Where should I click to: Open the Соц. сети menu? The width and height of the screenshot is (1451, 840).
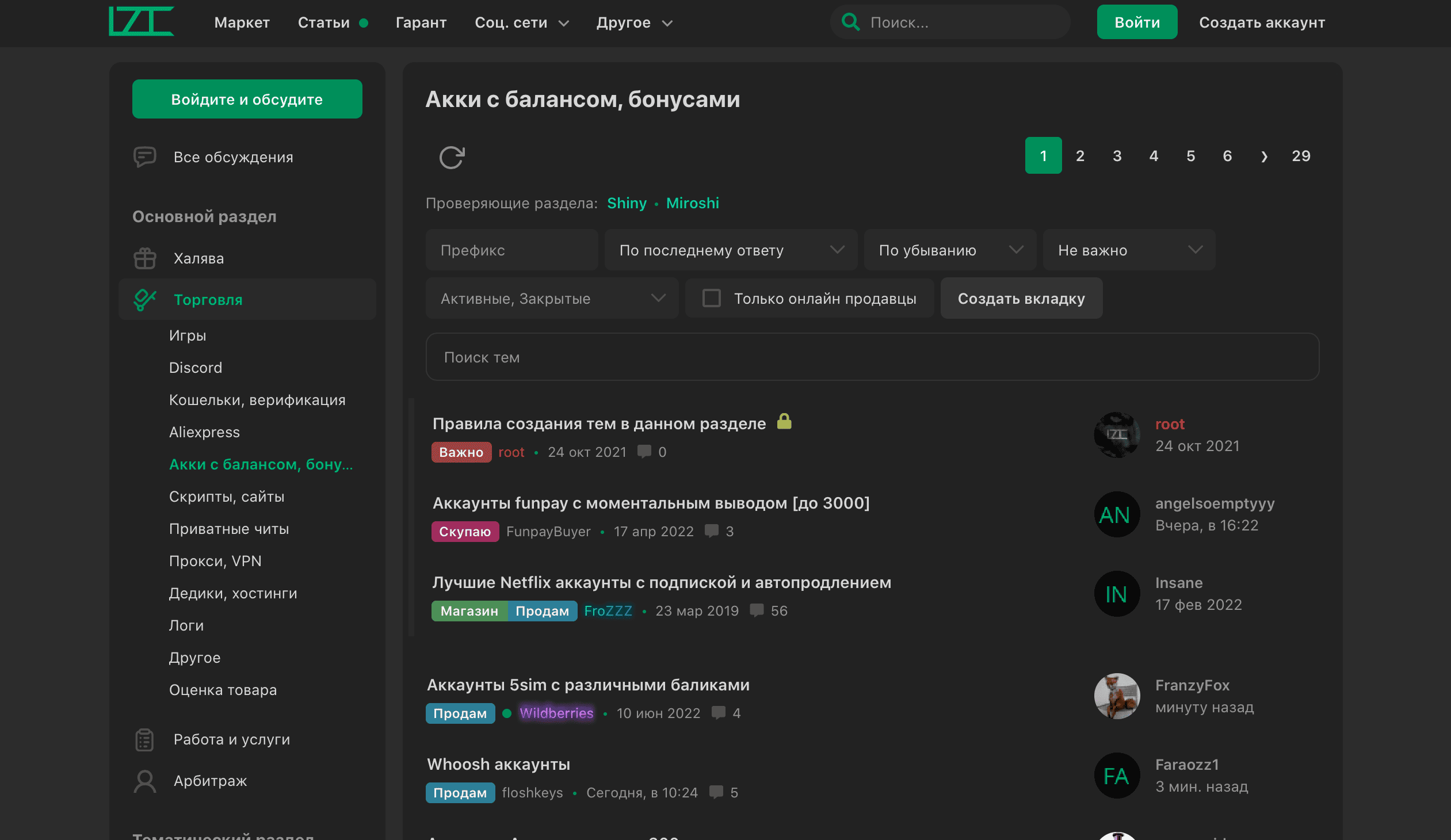click(521, 22)
